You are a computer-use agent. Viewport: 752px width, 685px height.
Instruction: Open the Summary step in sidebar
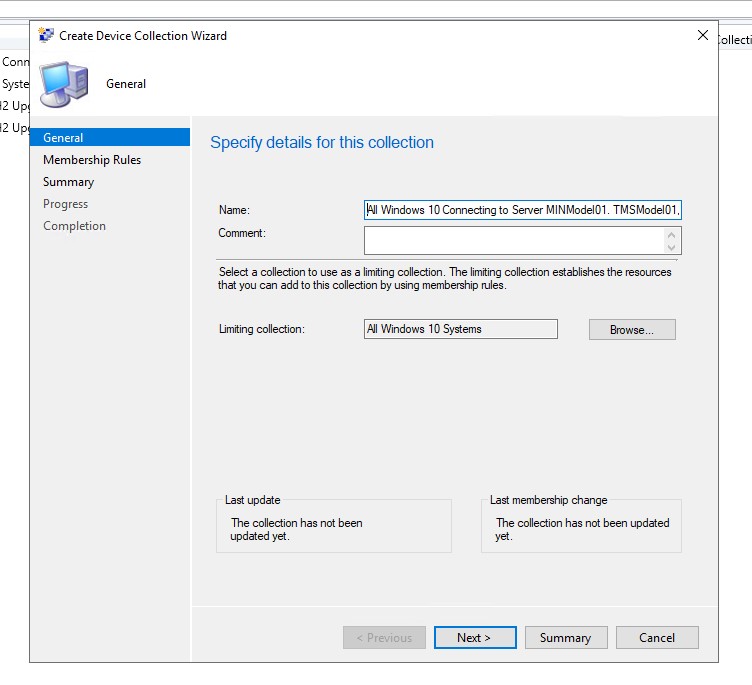pyautogui.click(x=69, y=182)
